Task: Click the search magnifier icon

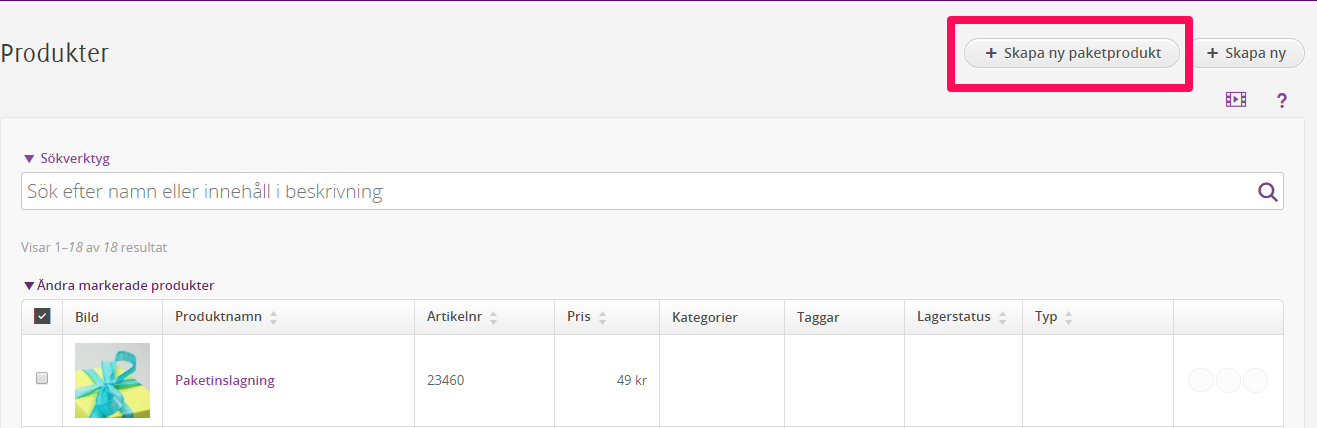Action: (1268, 192)
